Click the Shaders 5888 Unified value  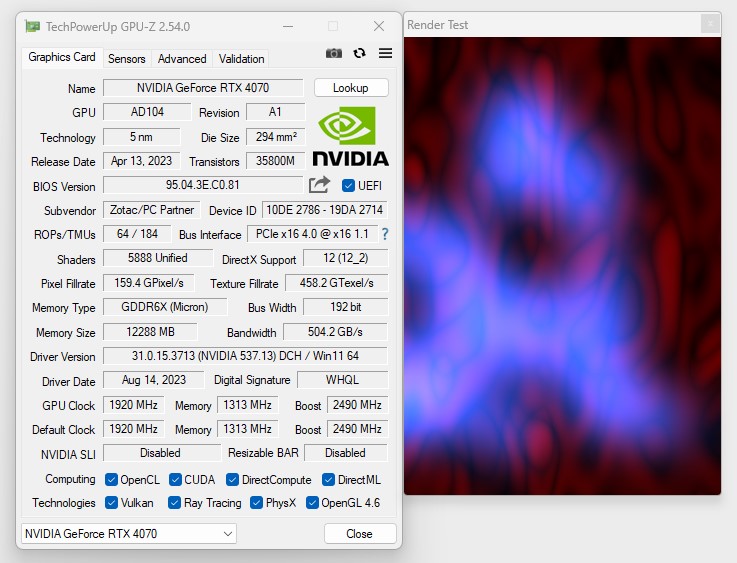158,258
